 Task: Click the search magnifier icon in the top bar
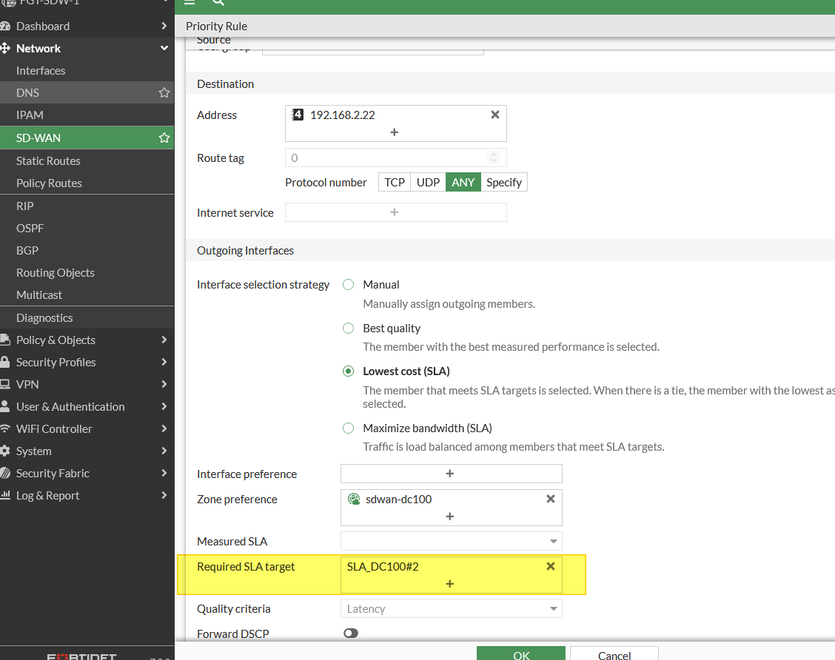pyautogui.click(x=218, y=3)
